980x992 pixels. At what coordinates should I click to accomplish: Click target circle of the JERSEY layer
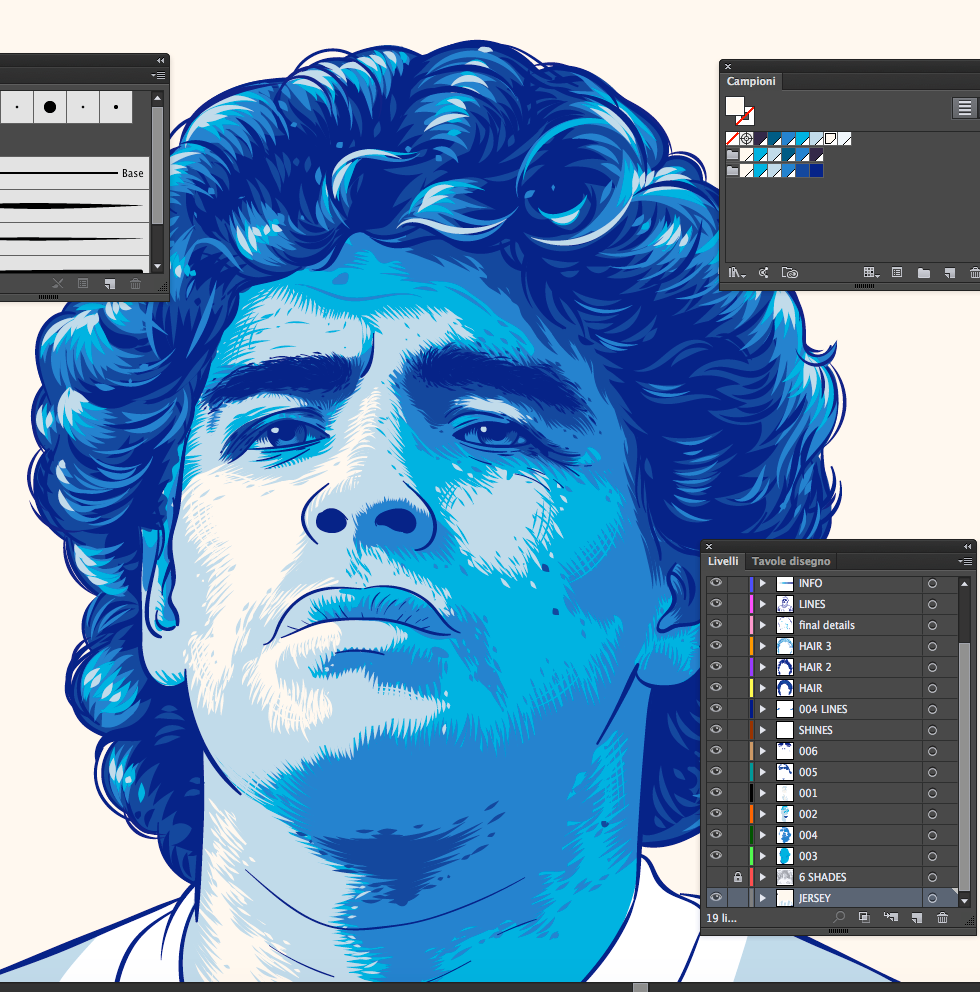(933, 898)
